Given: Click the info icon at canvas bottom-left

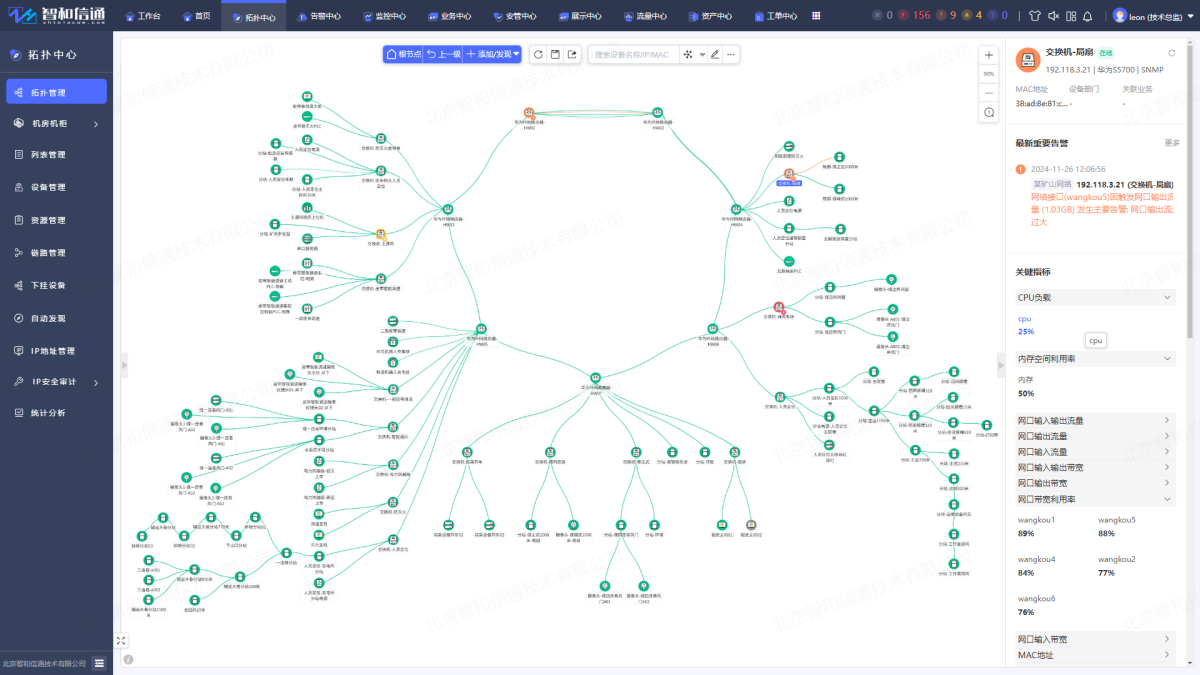Looking at the screenshot, I should (128, 659).
